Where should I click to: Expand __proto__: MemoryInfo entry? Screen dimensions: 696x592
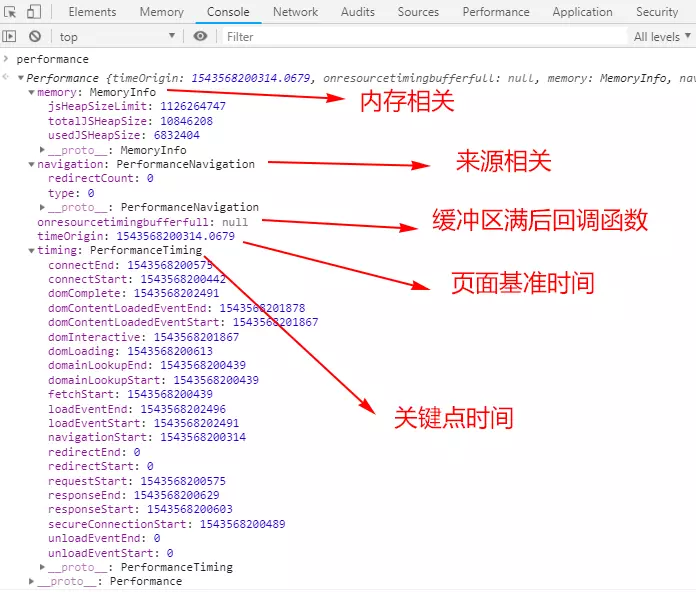coord(43,150)
